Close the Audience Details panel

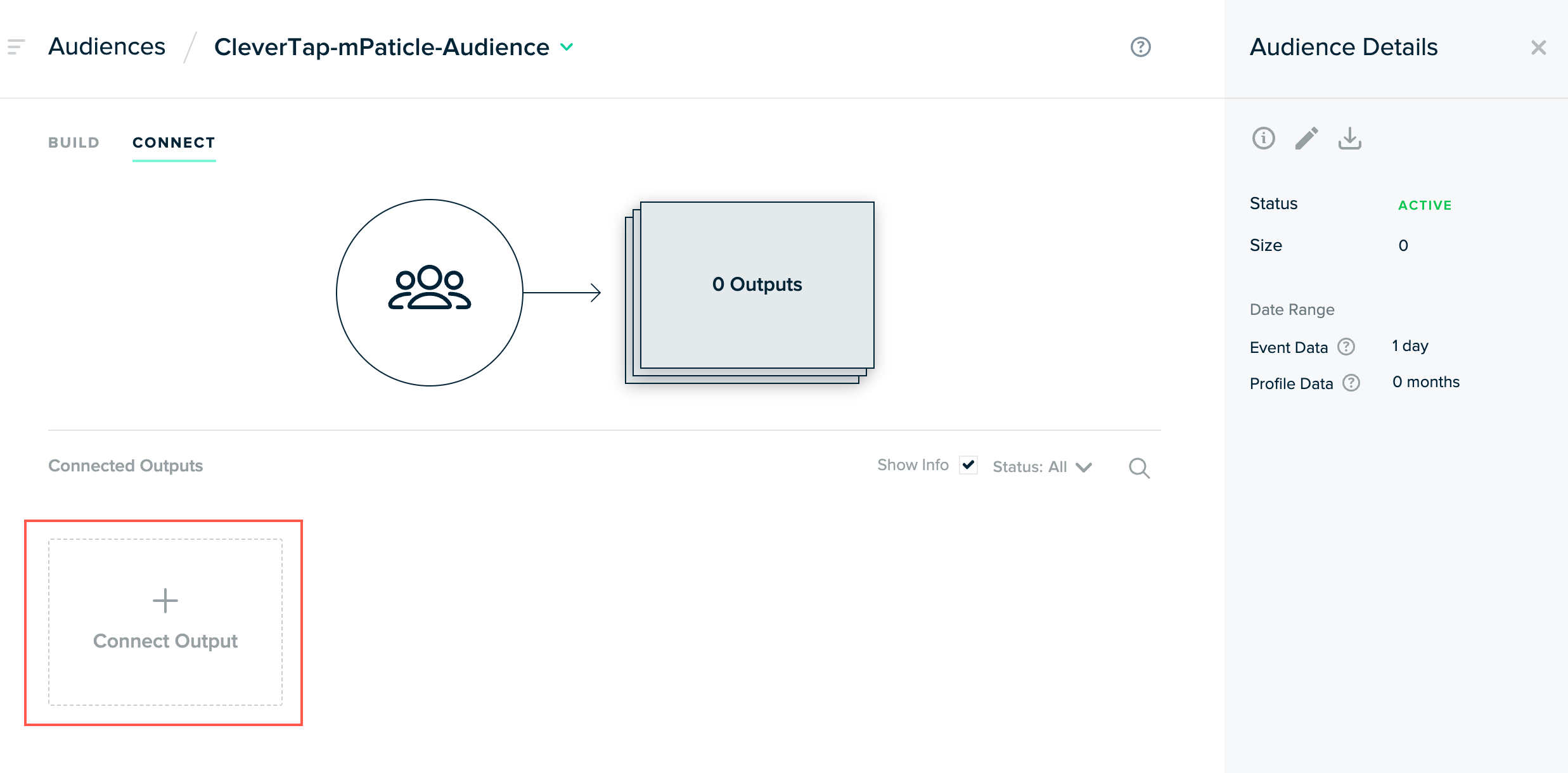[x=1538, y=48]
